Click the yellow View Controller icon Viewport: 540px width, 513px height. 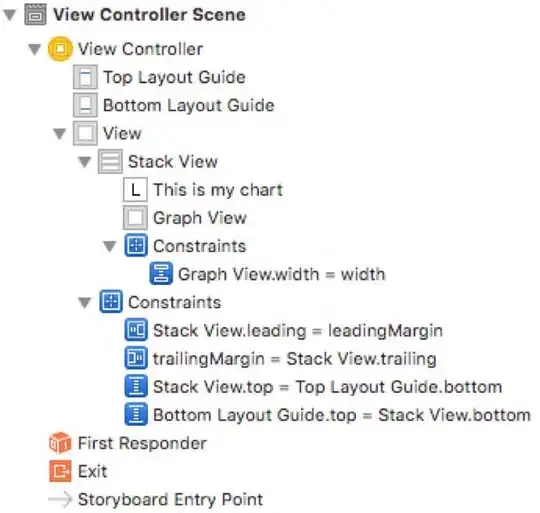click(x=60, y=49)
